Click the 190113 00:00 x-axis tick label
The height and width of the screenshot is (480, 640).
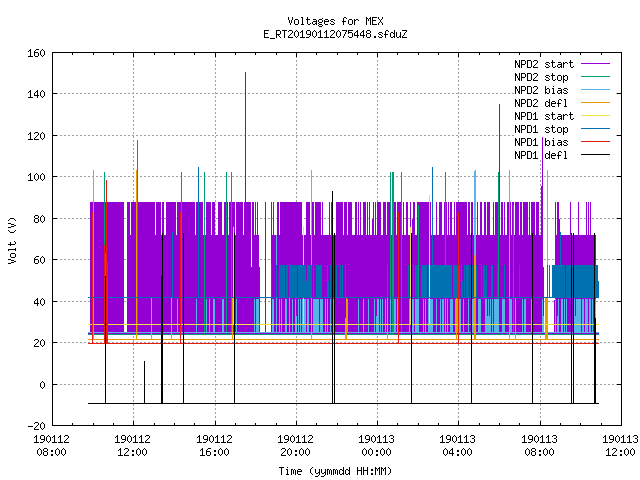[x=376, y=446]
